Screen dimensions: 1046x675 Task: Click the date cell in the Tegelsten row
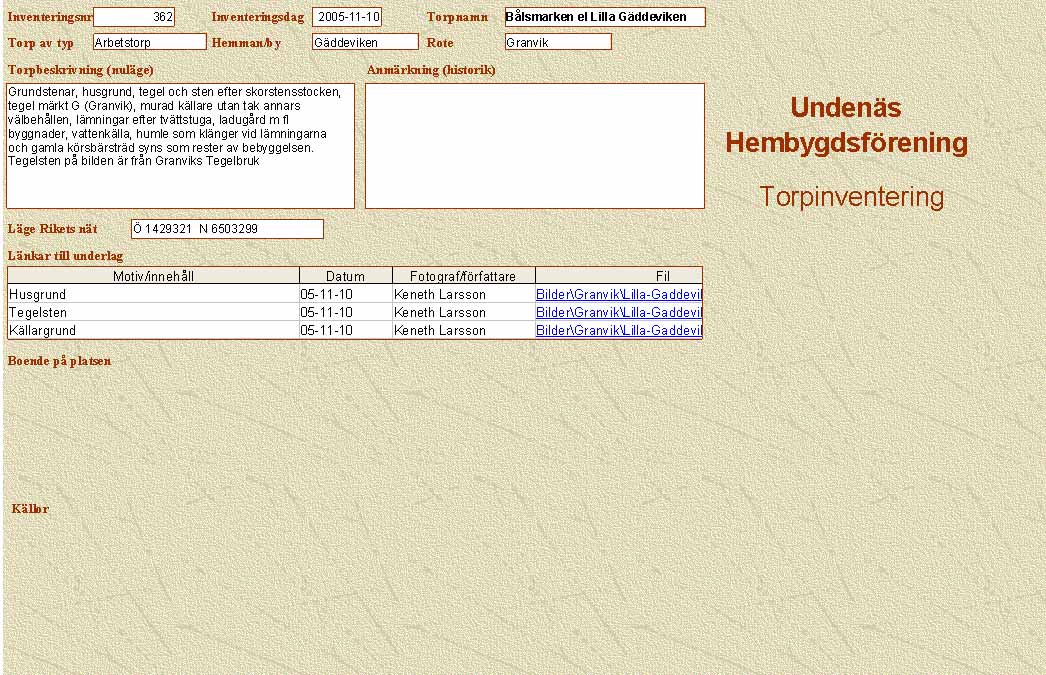(x=345, y=313)
